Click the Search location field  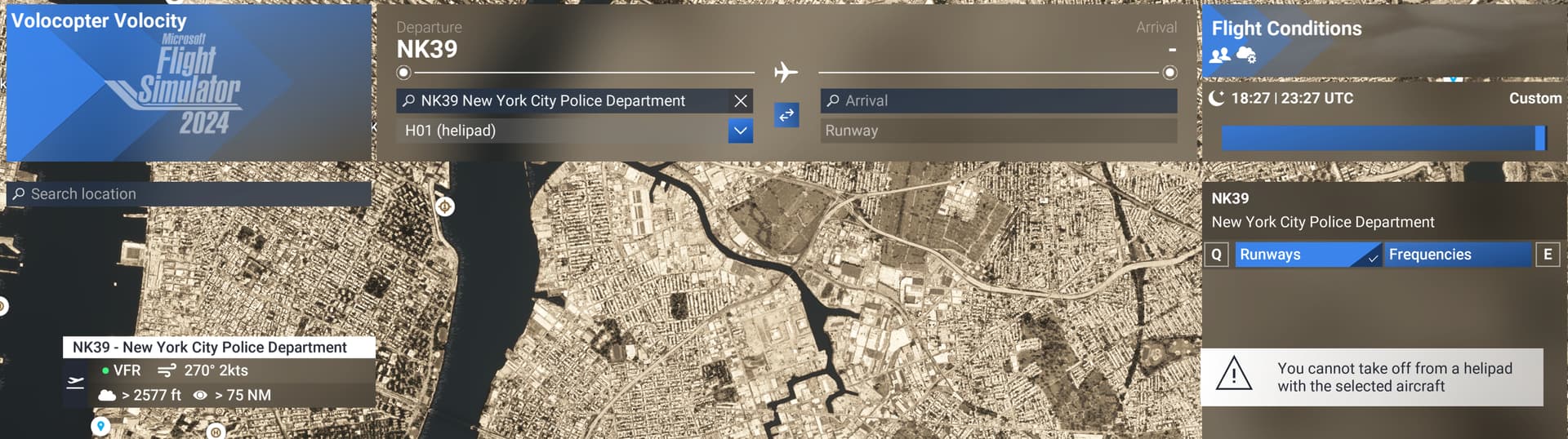[x=189, y=194]
